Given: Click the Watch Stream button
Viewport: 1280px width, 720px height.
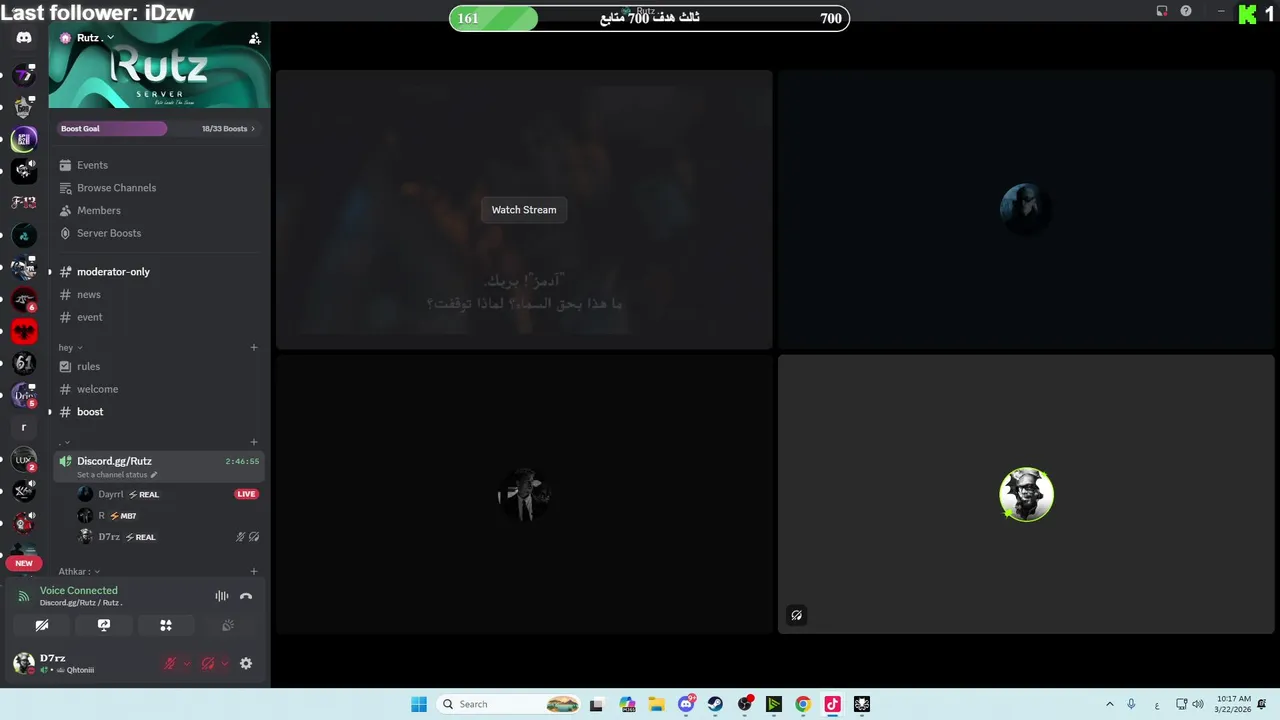Looking at the screenshot, I should (x=524, y=210).
